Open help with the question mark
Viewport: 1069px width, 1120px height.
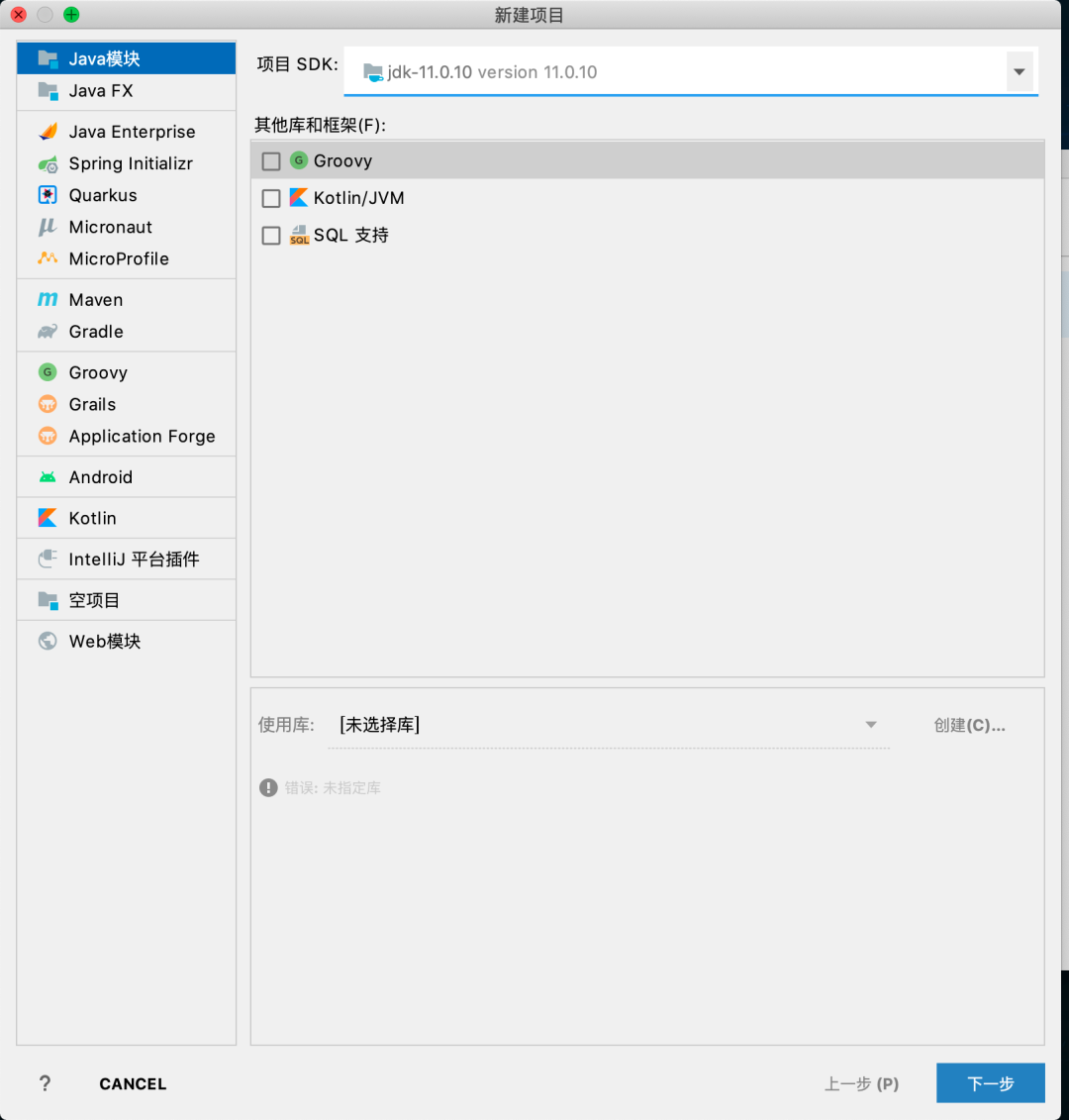[x=45, y=1083]
